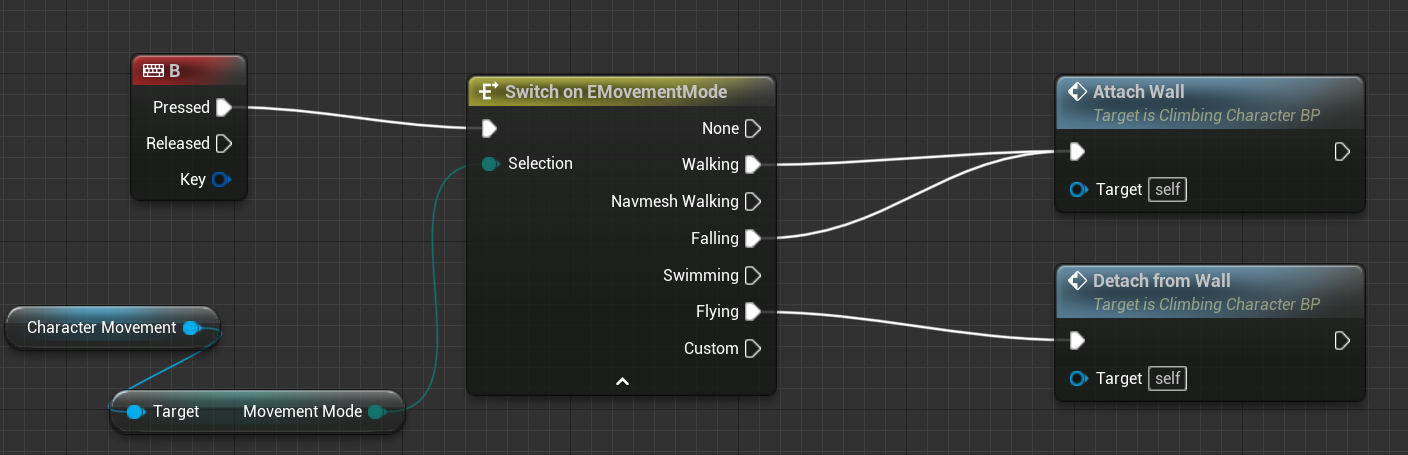
Task: Click the Key output pin on B node
Action: point(221,180)
